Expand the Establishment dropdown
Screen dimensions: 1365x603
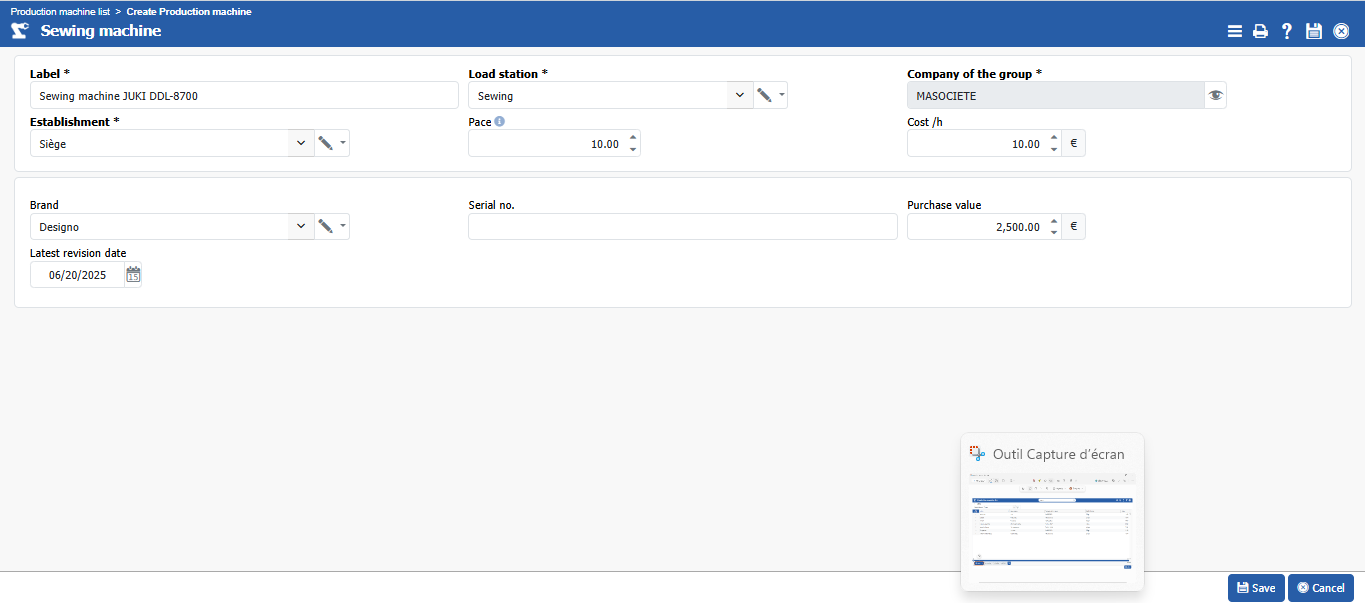301,143
